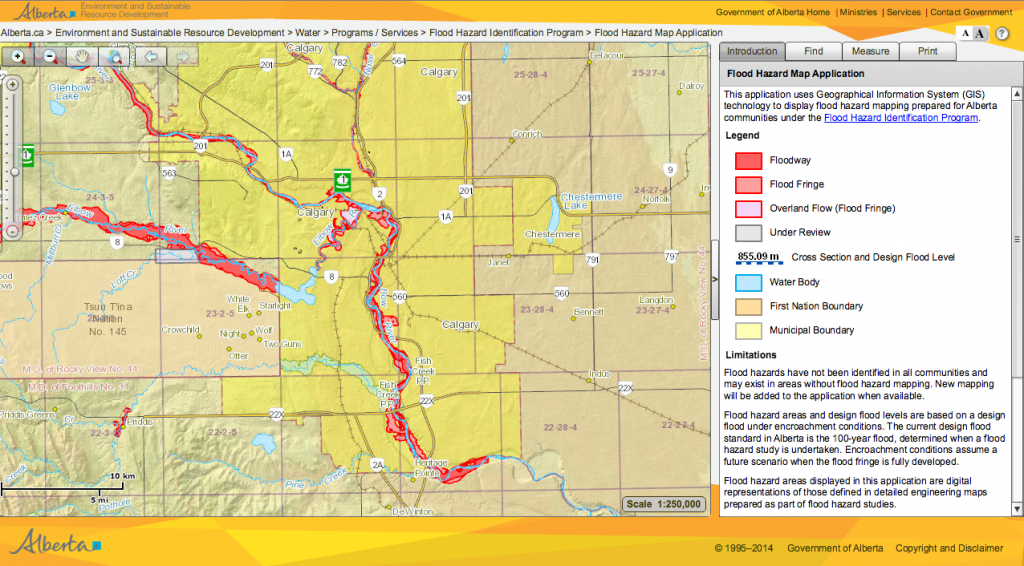Screen dimensions: 1024x566
Task: Click Highway 563 shield on map
Action: tap(169, 173)
